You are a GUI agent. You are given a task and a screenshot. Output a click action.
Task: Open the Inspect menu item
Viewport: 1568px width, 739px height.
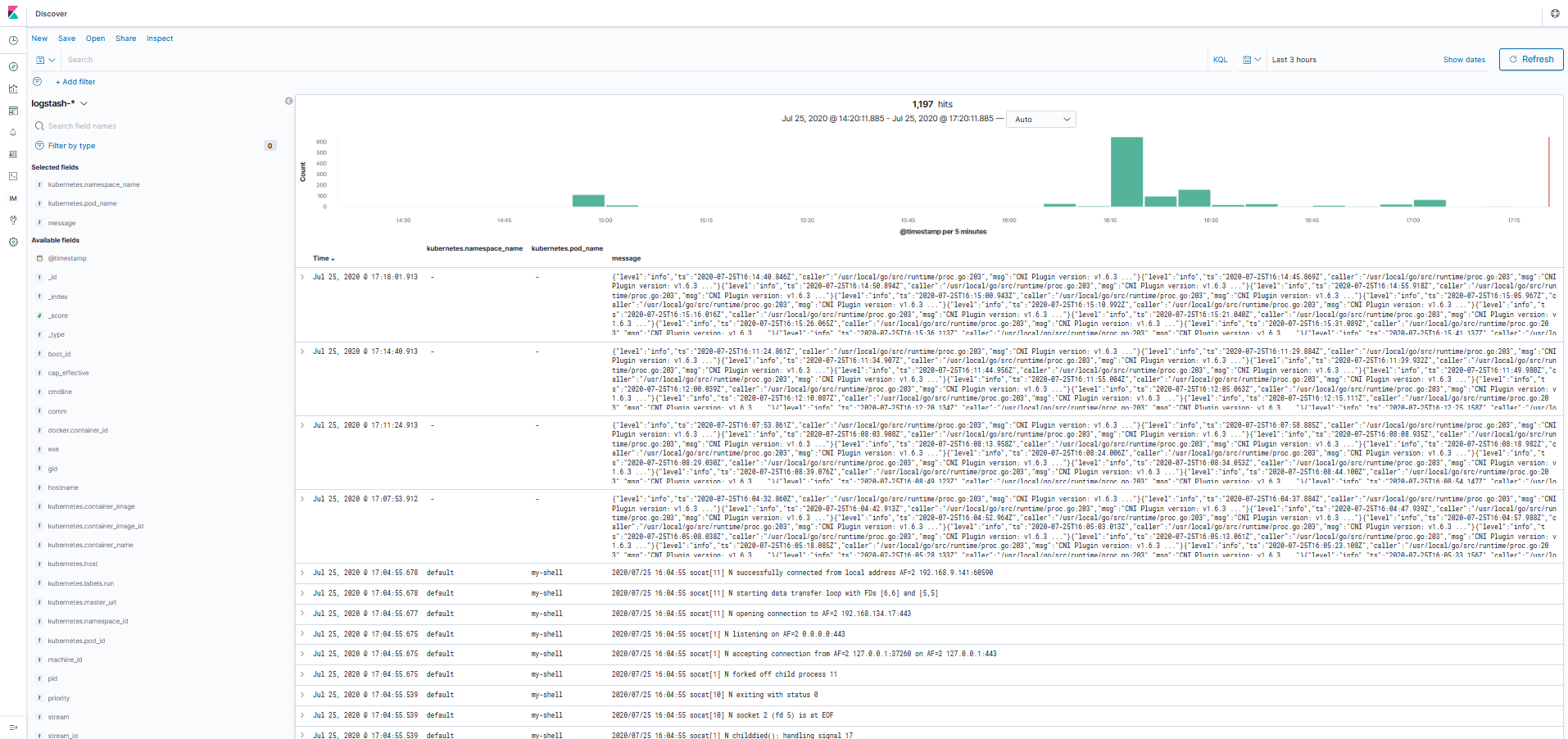coord(160,39)
